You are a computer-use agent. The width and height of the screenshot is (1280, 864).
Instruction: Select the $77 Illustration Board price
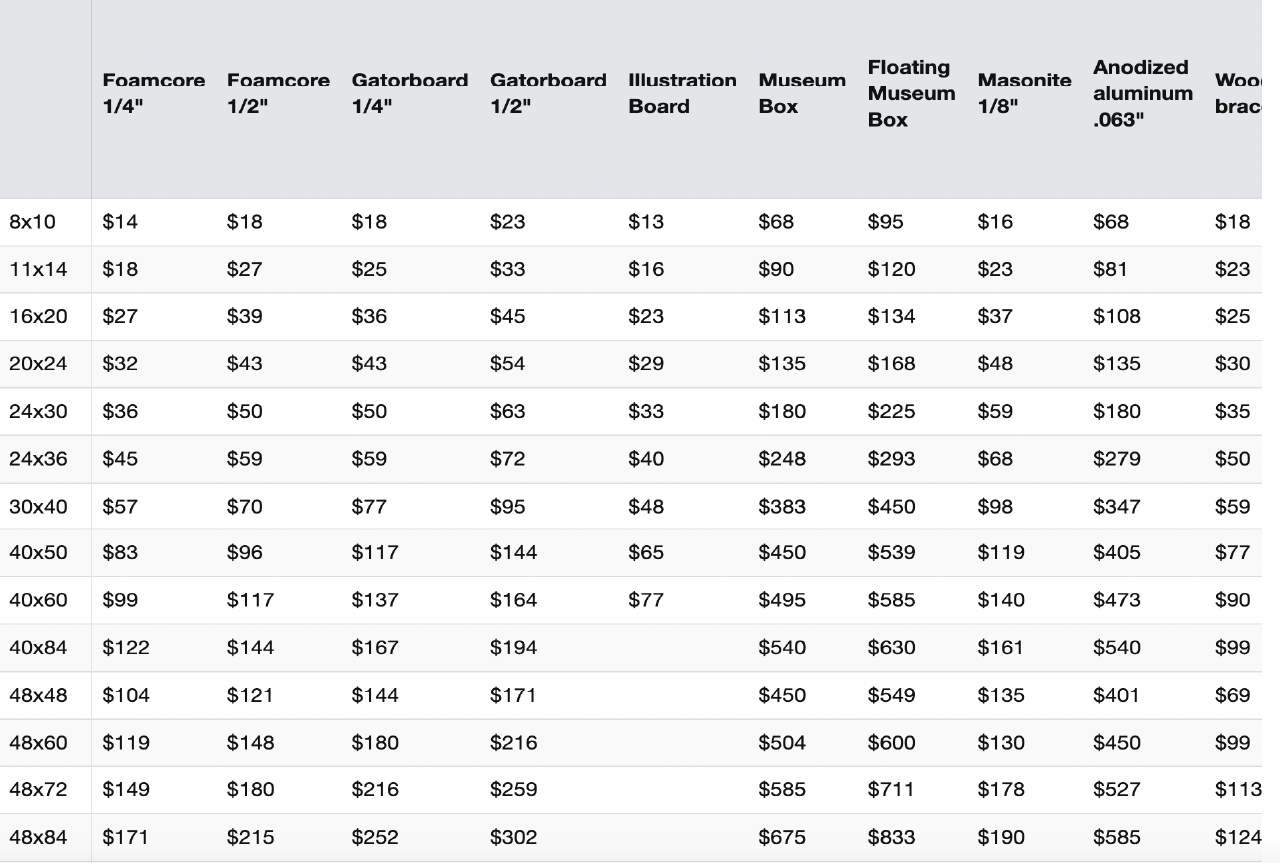(x=646, y=600)
